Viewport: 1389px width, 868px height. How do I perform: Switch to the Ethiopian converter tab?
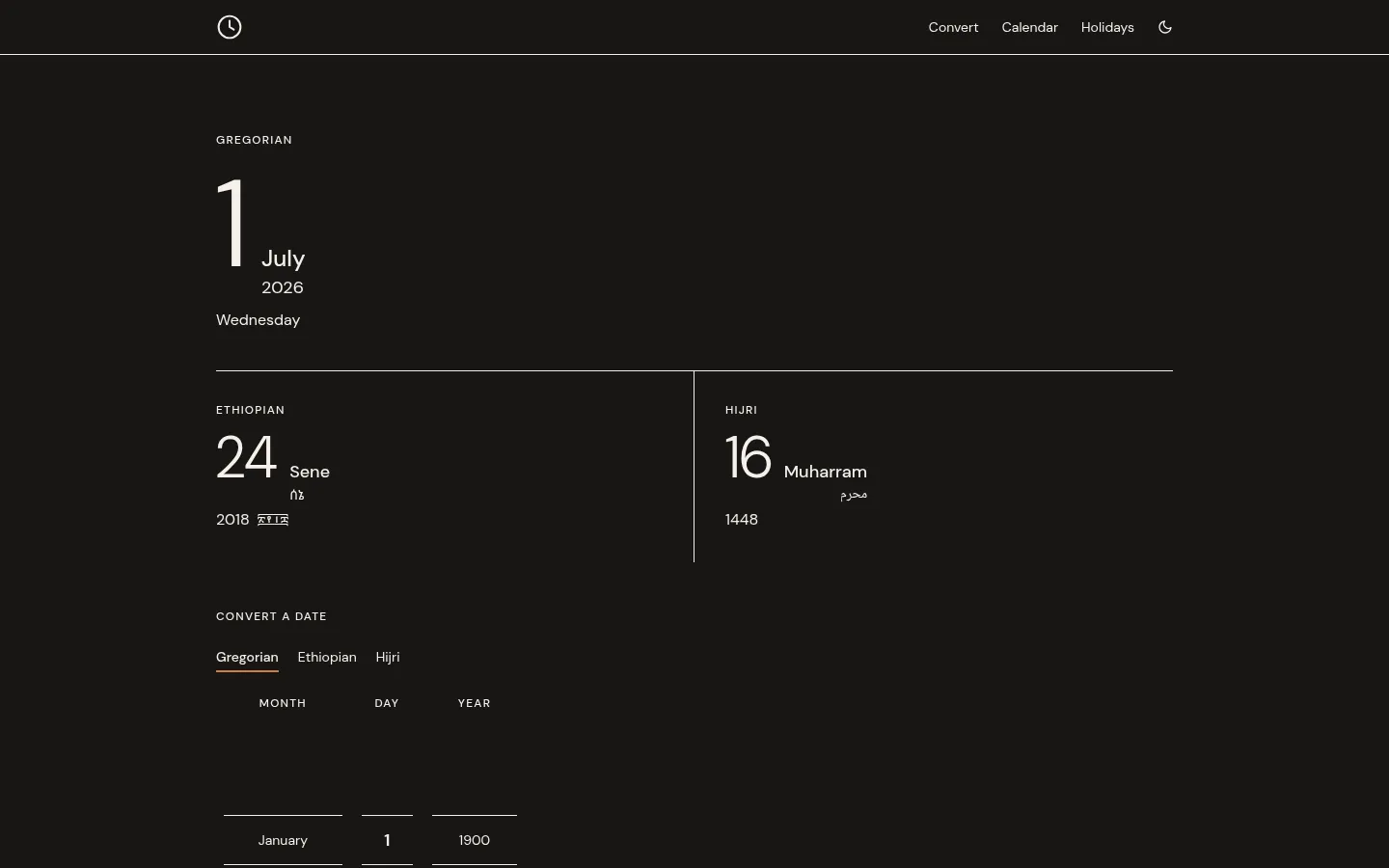(327, 658)
